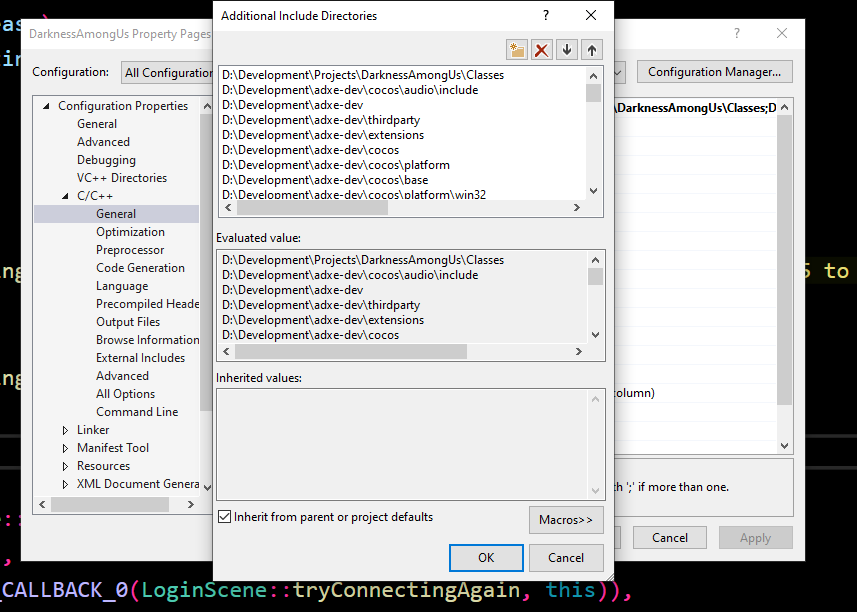This screenshot has height=612, width=857.
Task: Select cocos\audio\include line in edit list
Action: pos(350,90)
